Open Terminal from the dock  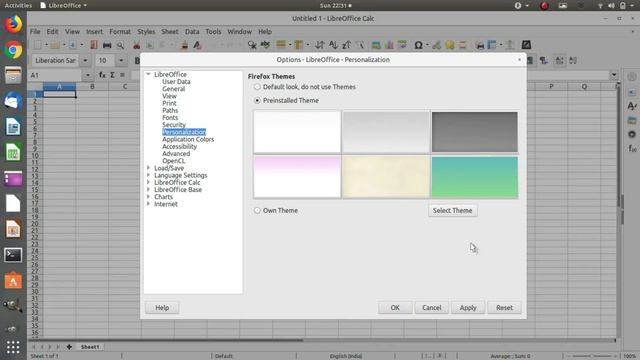13,255
